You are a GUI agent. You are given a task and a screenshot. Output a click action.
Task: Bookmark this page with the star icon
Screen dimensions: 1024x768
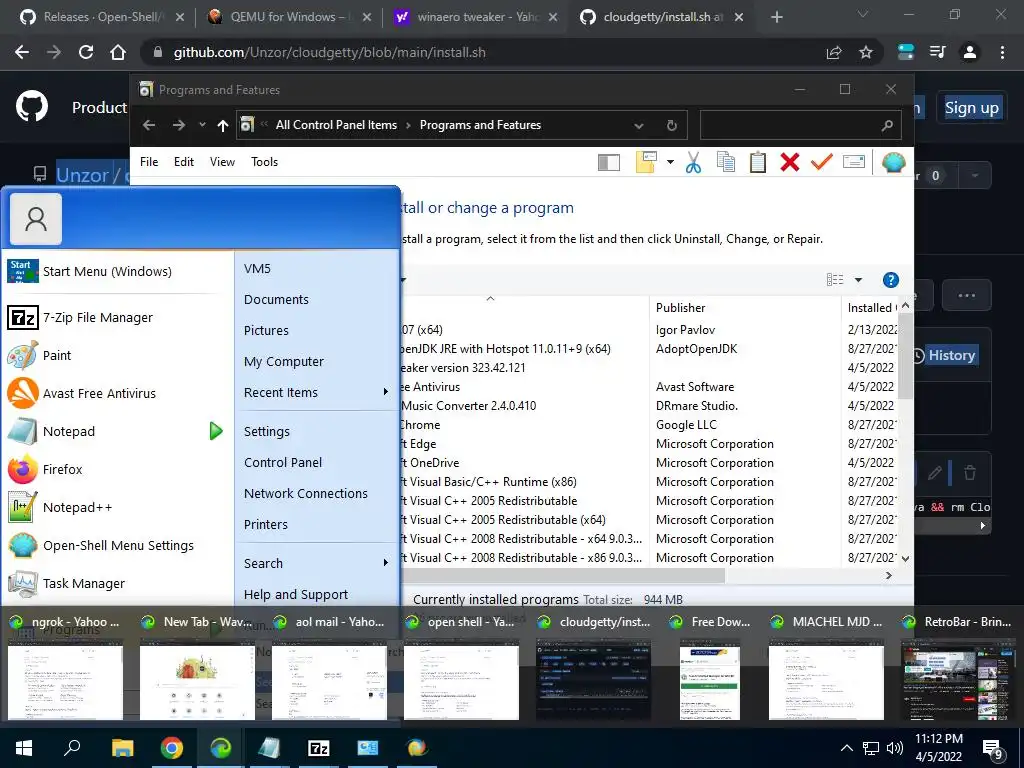pyautogui.click(x=866, y=52)
